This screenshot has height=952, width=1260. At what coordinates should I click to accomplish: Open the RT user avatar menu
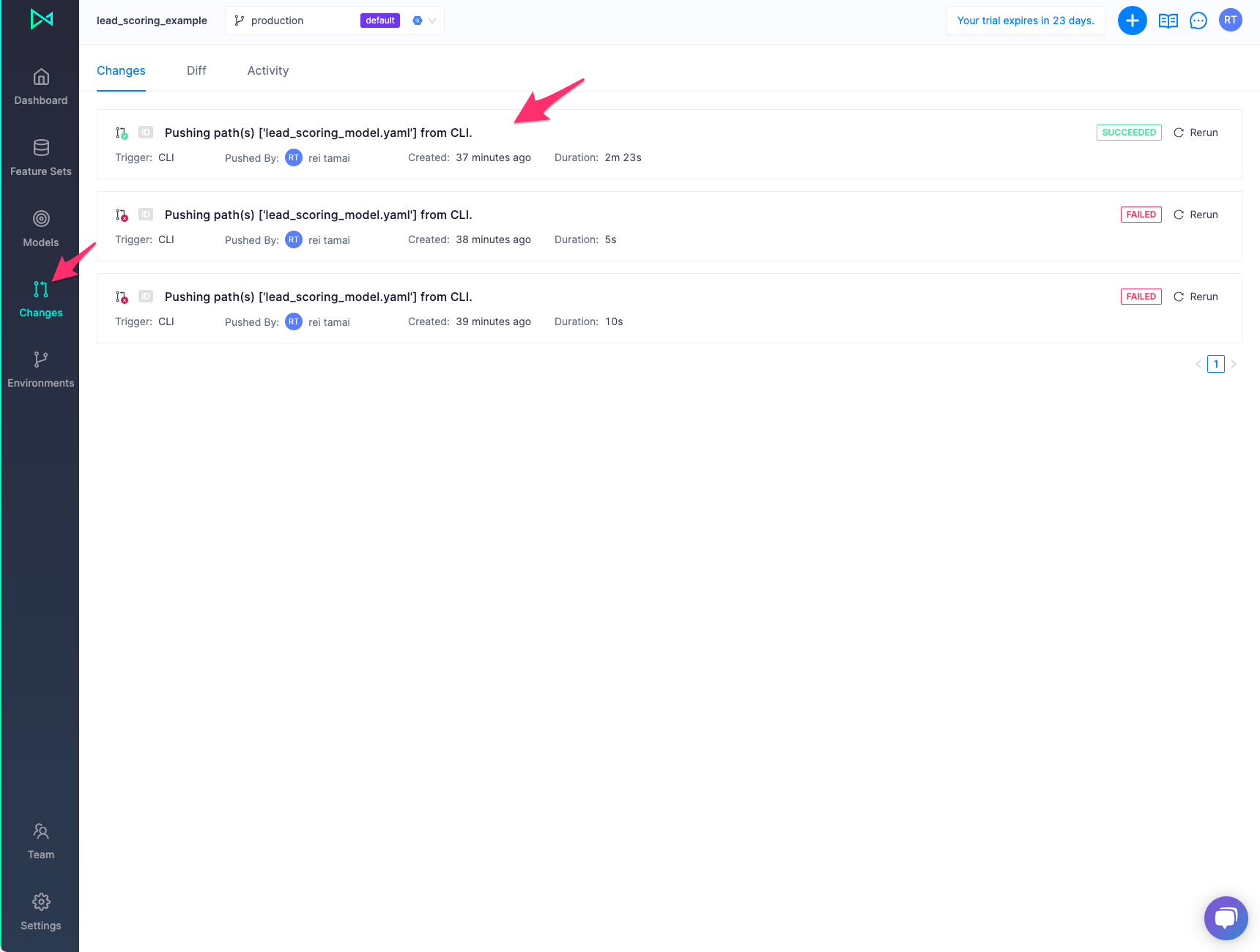(x=1231, y=21)
